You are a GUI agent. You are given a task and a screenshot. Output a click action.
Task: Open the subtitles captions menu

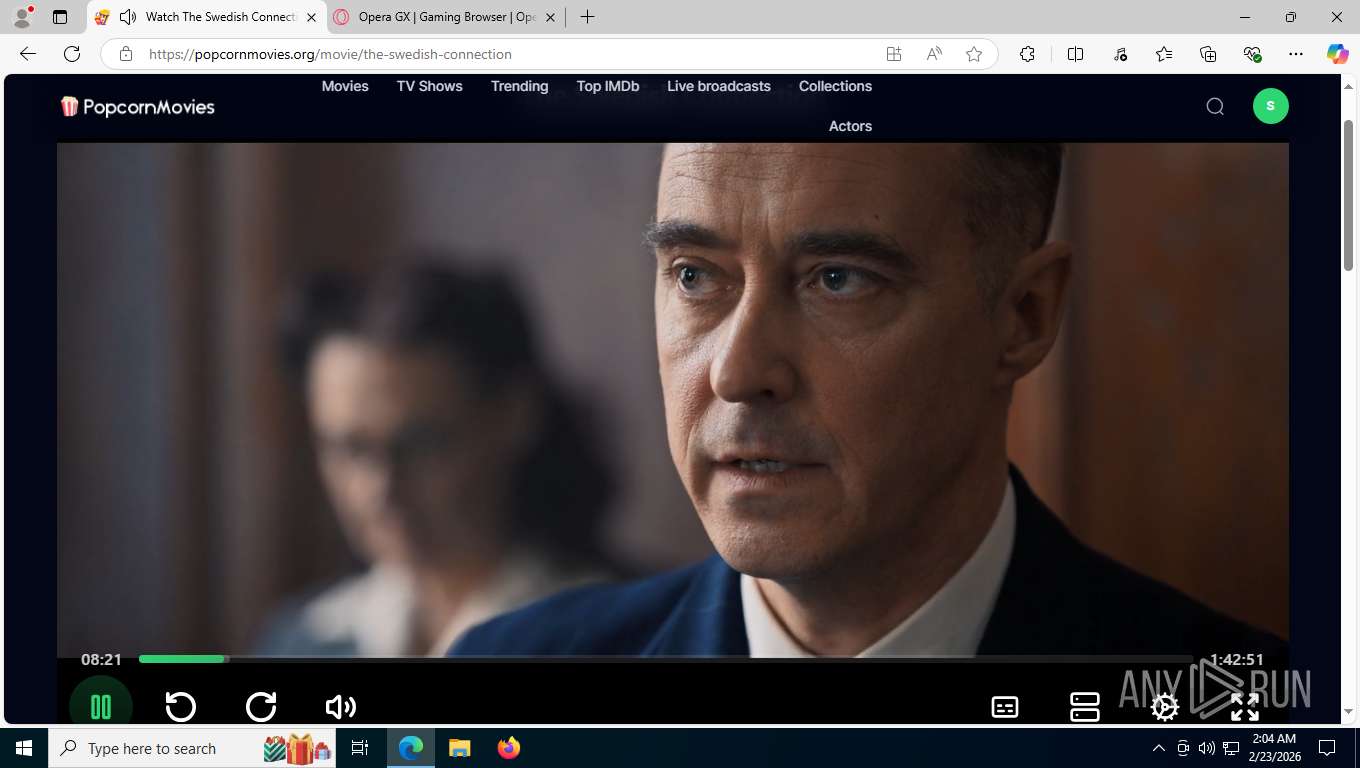(1005, 707)
